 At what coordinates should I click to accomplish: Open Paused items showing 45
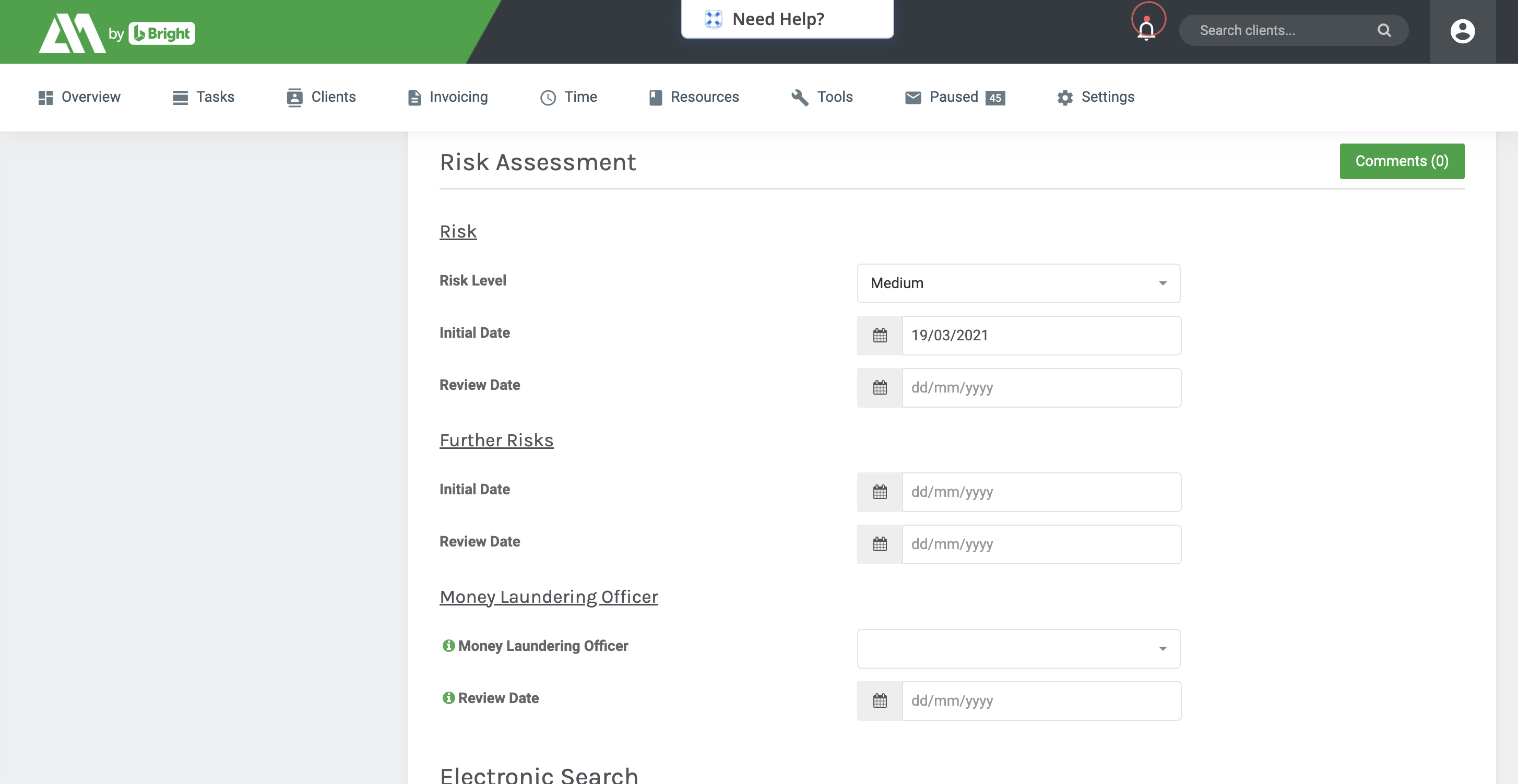click(x=954, y=97)
